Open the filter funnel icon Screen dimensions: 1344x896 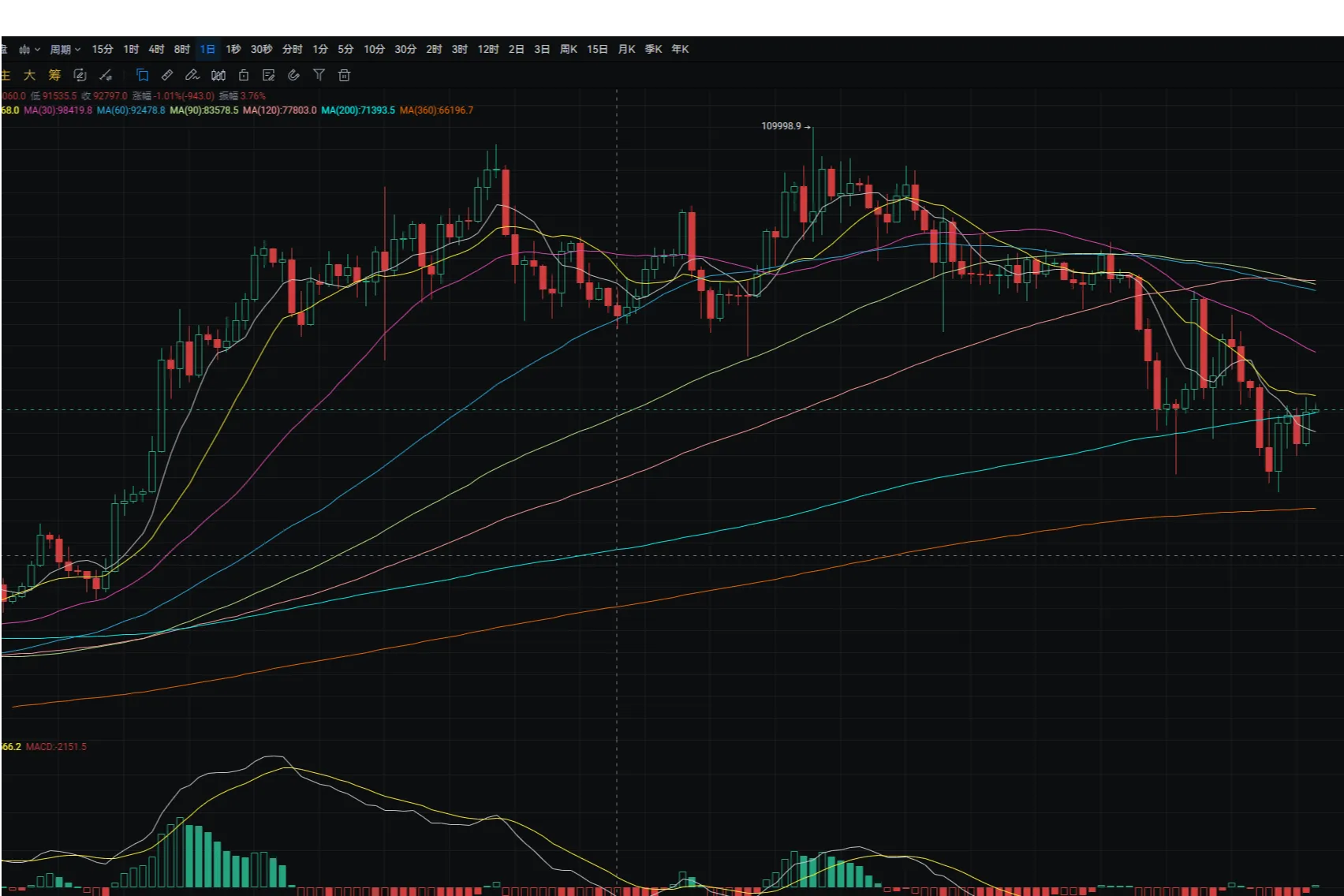pos(319,76)
